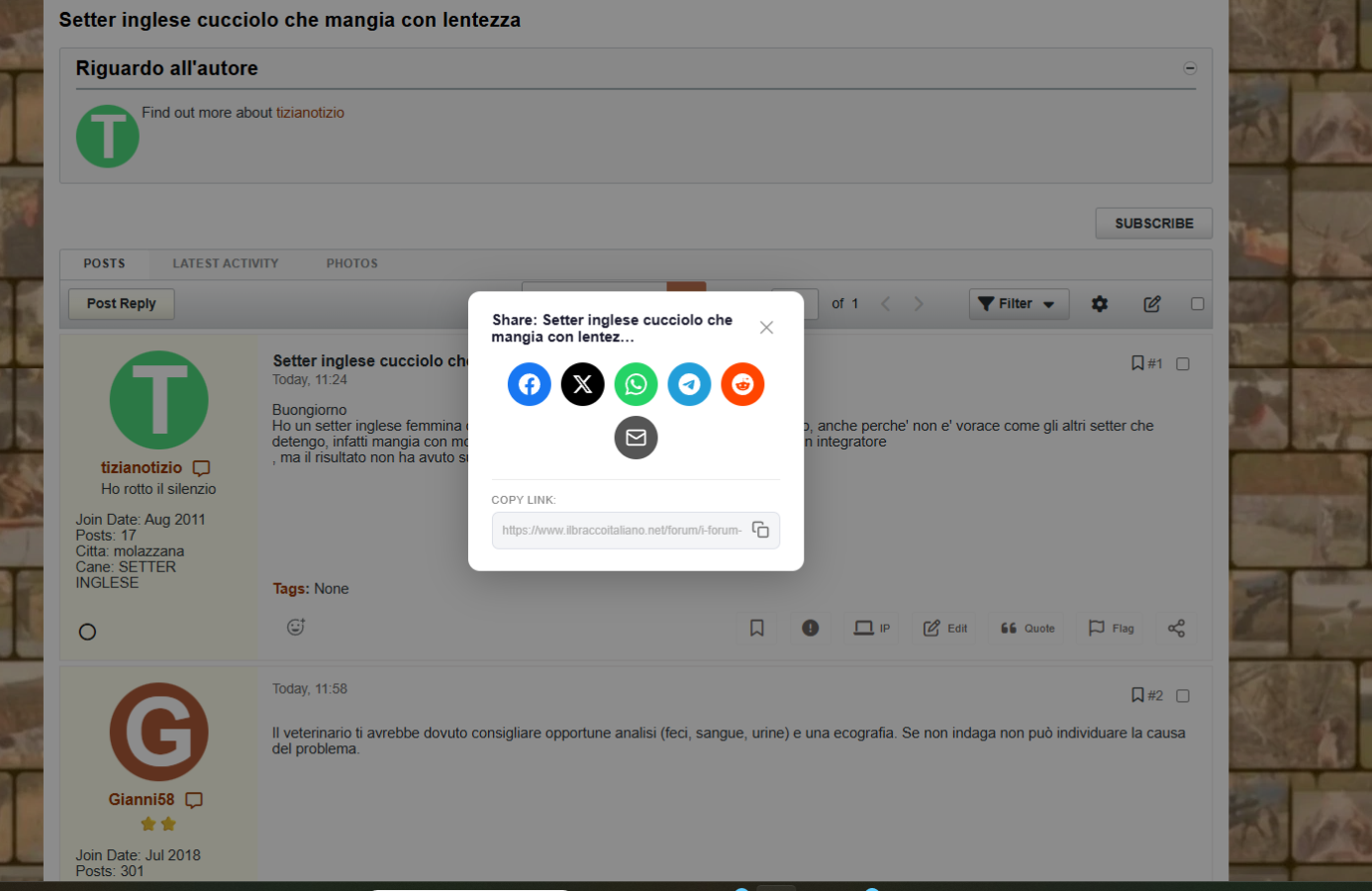Viewport: 1372px width, 891px height.
Task: Check the checkbox for post #1
Action: click(x=1183, y=364)
